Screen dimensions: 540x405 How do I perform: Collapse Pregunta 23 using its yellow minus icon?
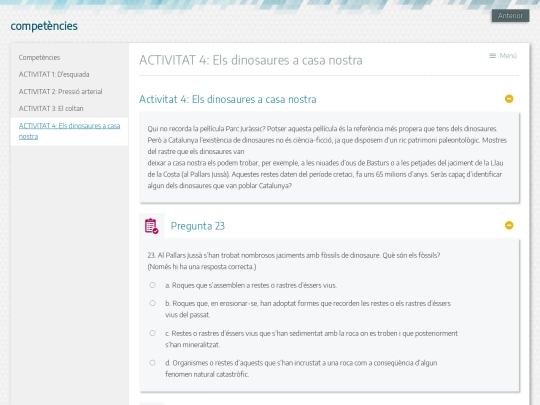pos(509,225)
